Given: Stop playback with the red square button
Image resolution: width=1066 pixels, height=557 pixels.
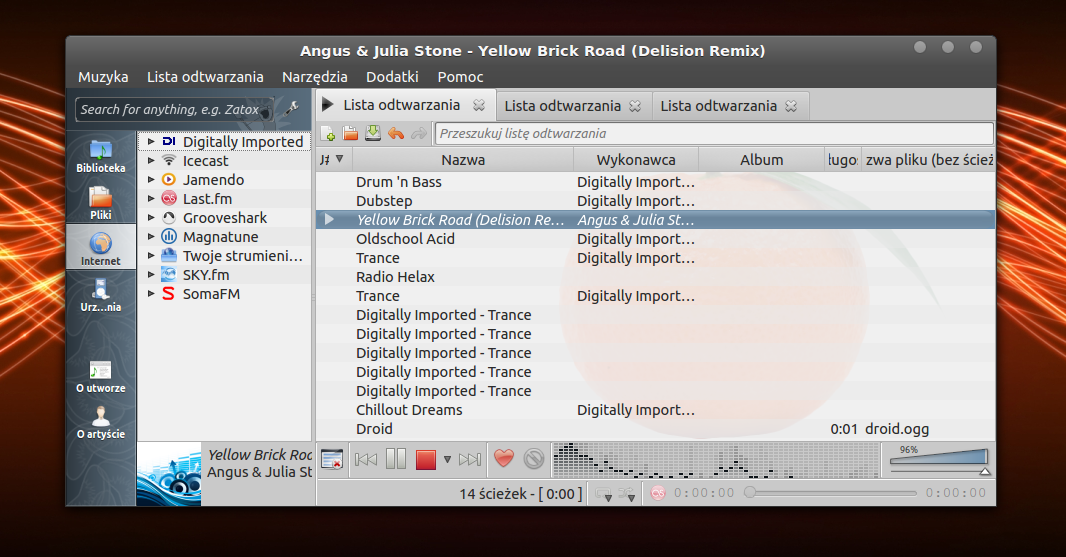Looking at the screenshot, I should coord(426,460).
